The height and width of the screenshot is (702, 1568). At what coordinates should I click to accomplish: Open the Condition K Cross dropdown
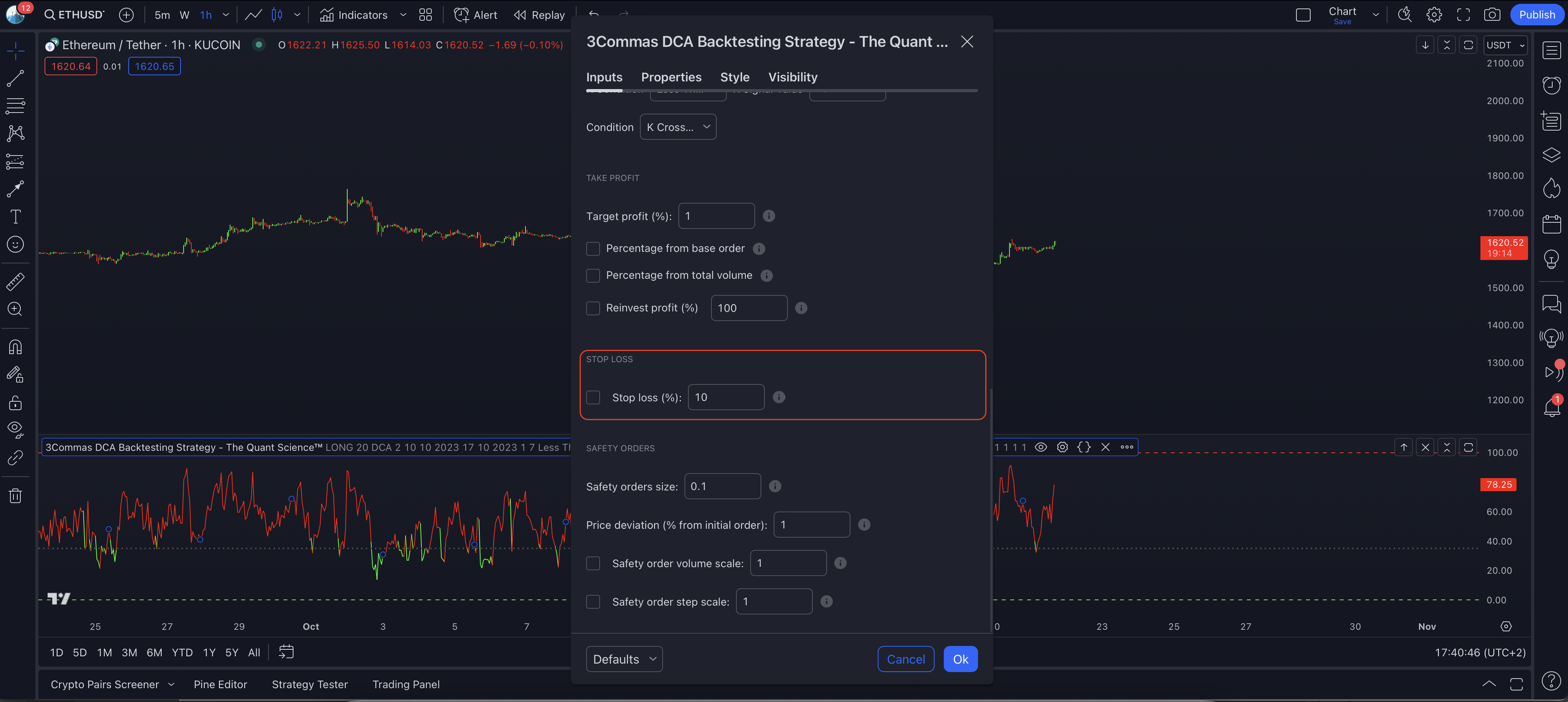click(x=678, y=127)
